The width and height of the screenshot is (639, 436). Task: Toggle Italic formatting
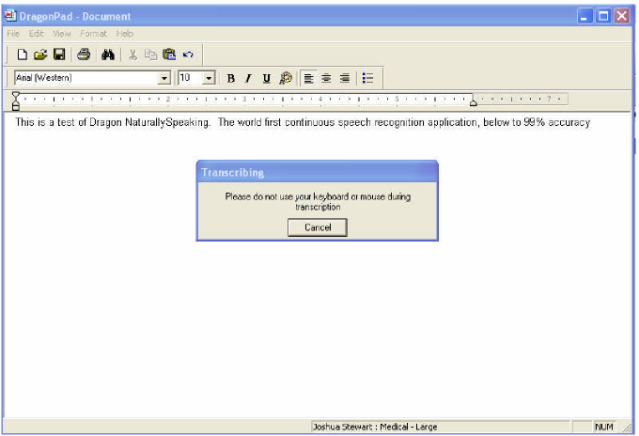(x=248, y=78)
